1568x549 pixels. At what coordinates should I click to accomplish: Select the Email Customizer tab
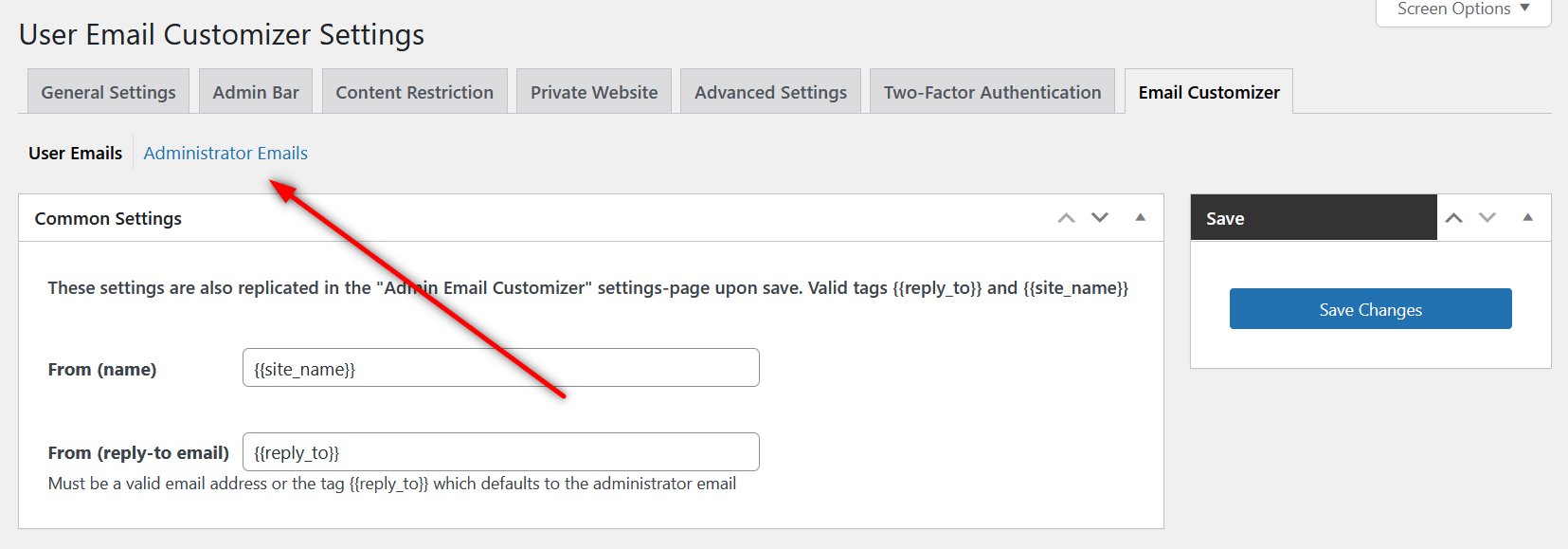coord(1209,92)
